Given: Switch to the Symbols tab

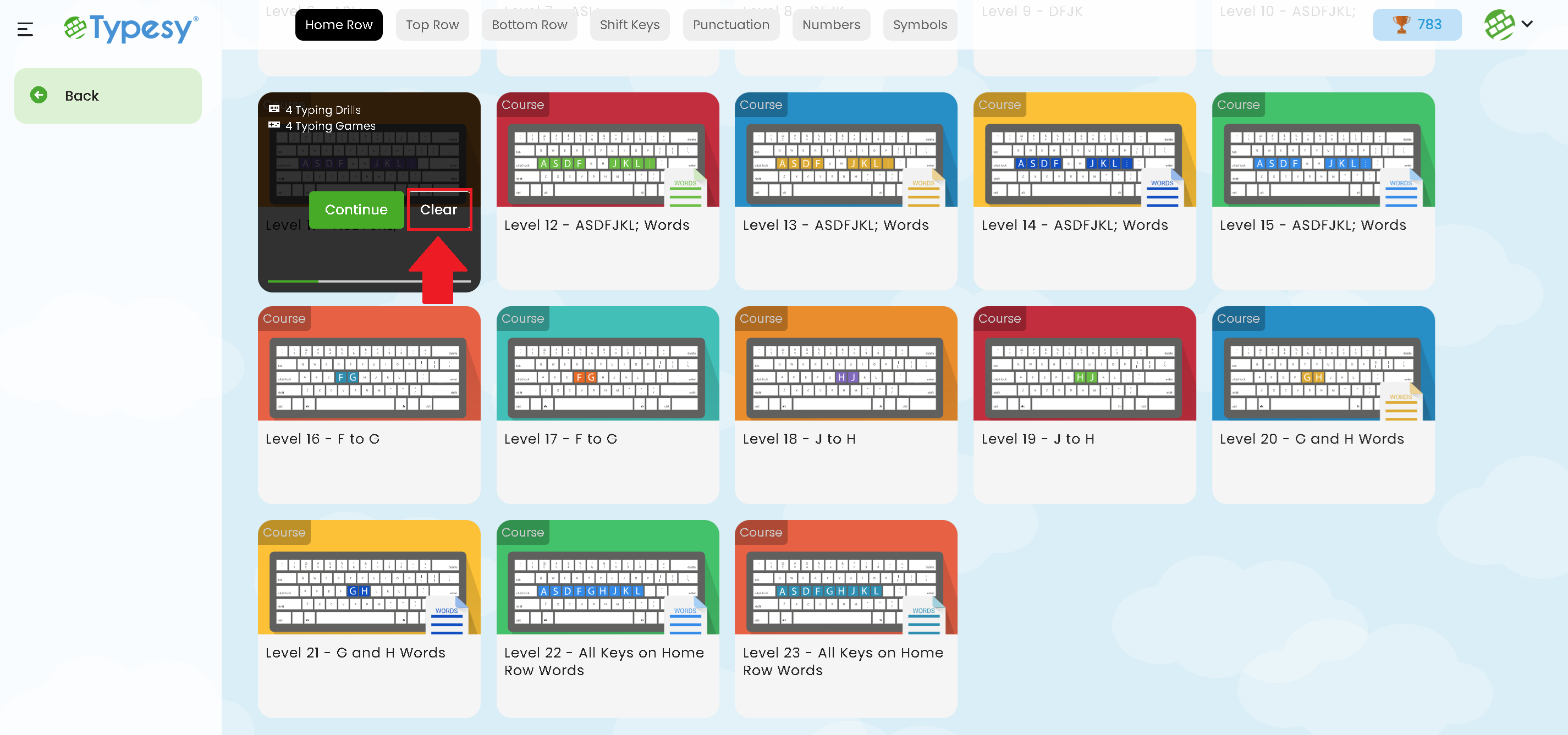Looking at the screenshot, I should pyautogui.click(x=919, y=25).
